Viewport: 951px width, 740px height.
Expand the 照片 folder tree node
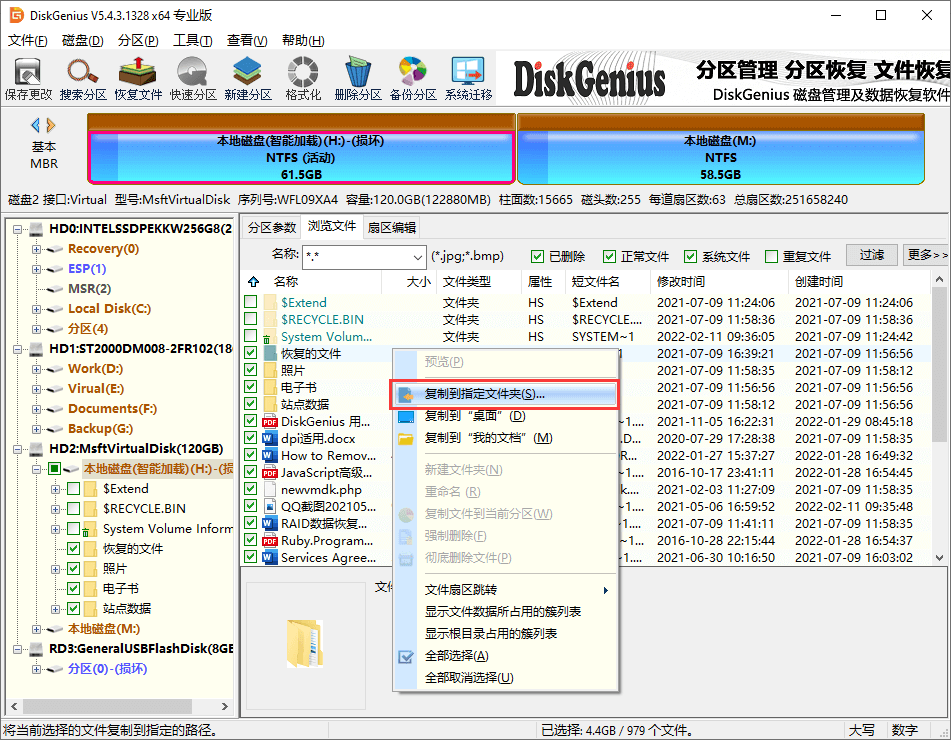coord(55,570)
